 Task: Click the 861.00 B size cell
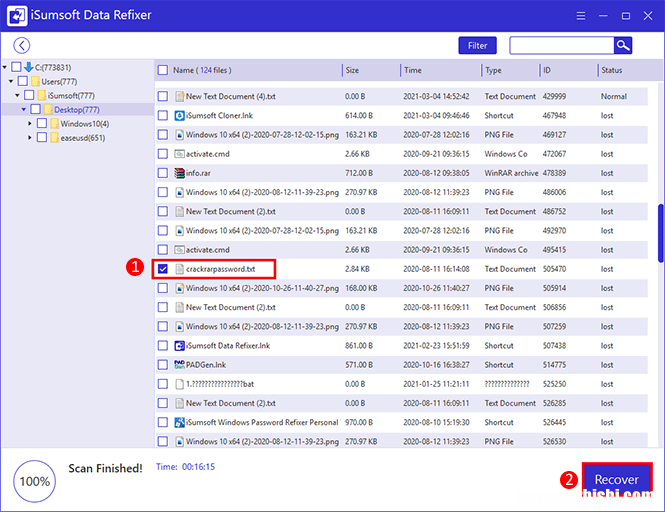(359, 346)
